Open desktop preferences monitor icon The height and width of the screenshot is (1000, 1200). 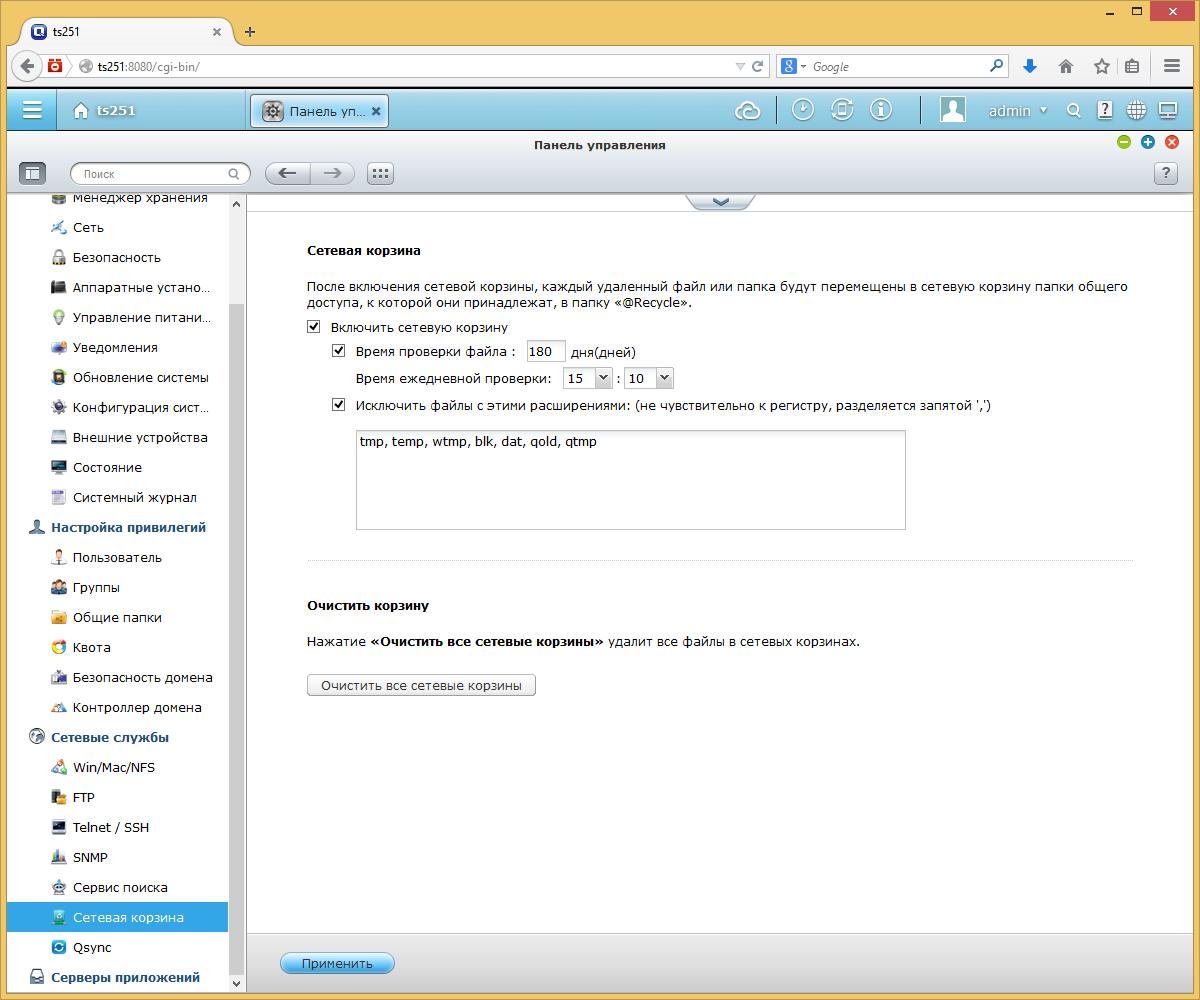pos(1167,110)
